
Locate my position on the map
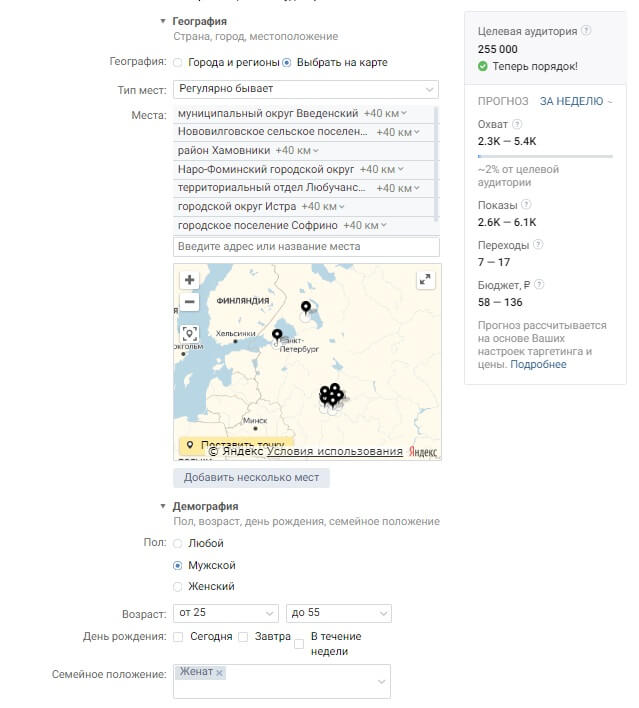point(190,334)
